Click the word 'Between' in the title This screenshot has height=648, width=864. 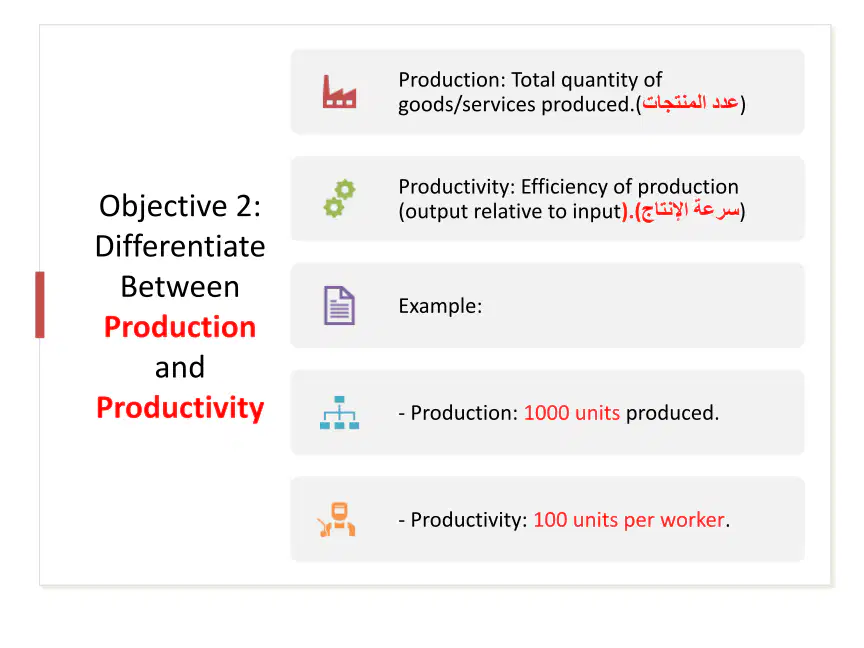[180, 287]
